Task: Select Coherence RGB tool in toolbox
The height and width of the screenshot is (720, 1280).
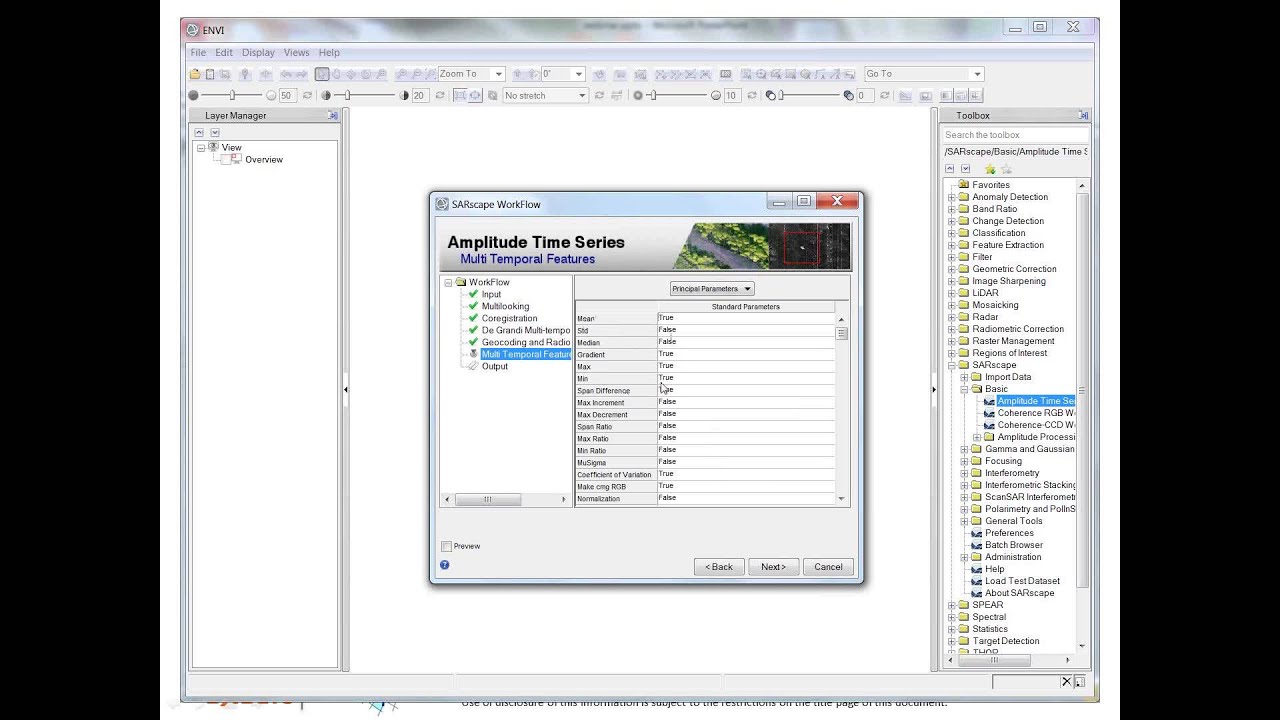Action: 1036,413
